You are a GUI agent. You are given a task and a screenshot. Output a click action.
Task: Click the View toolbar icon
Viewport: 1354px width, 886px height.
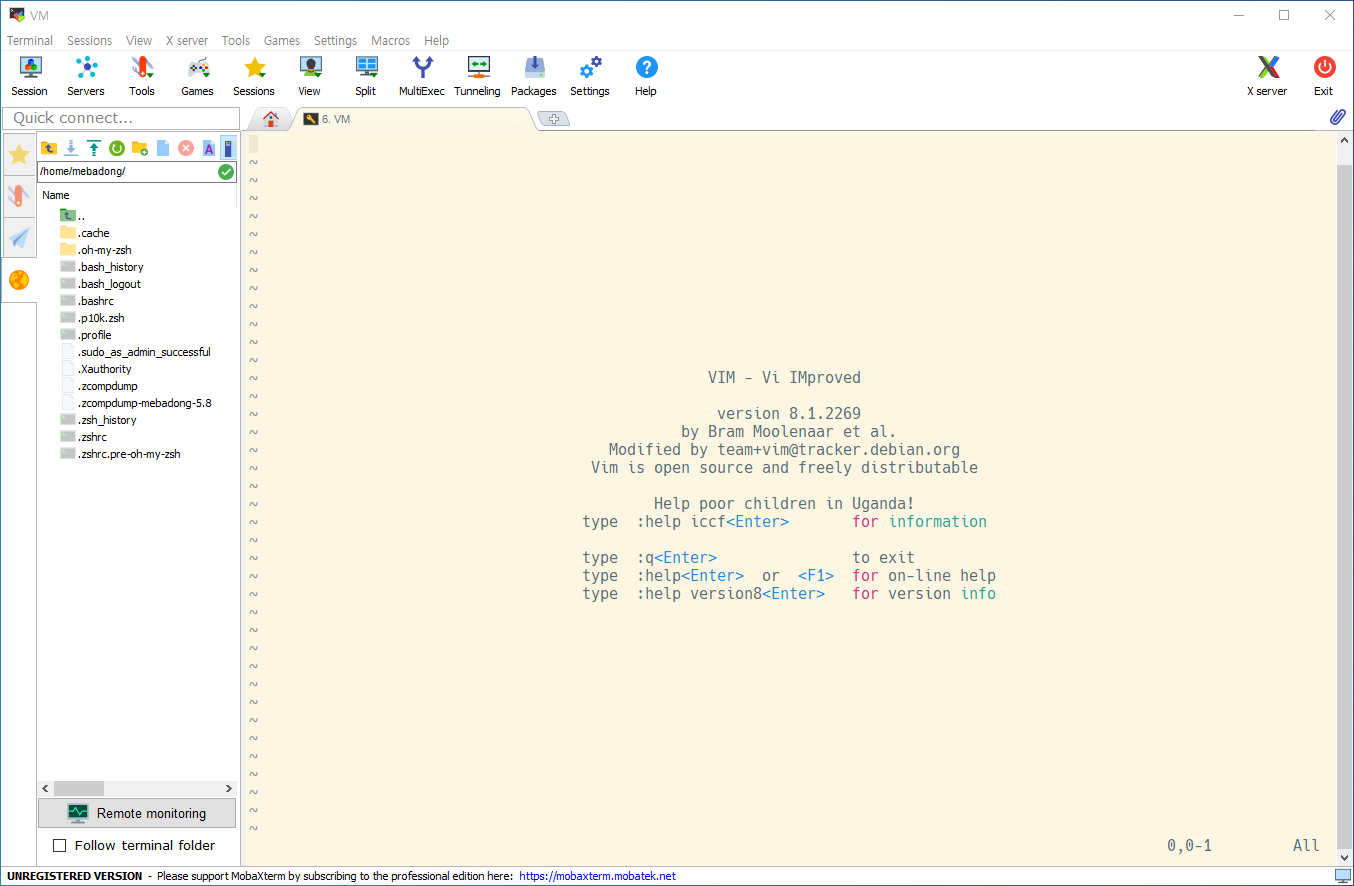[310, 76]
